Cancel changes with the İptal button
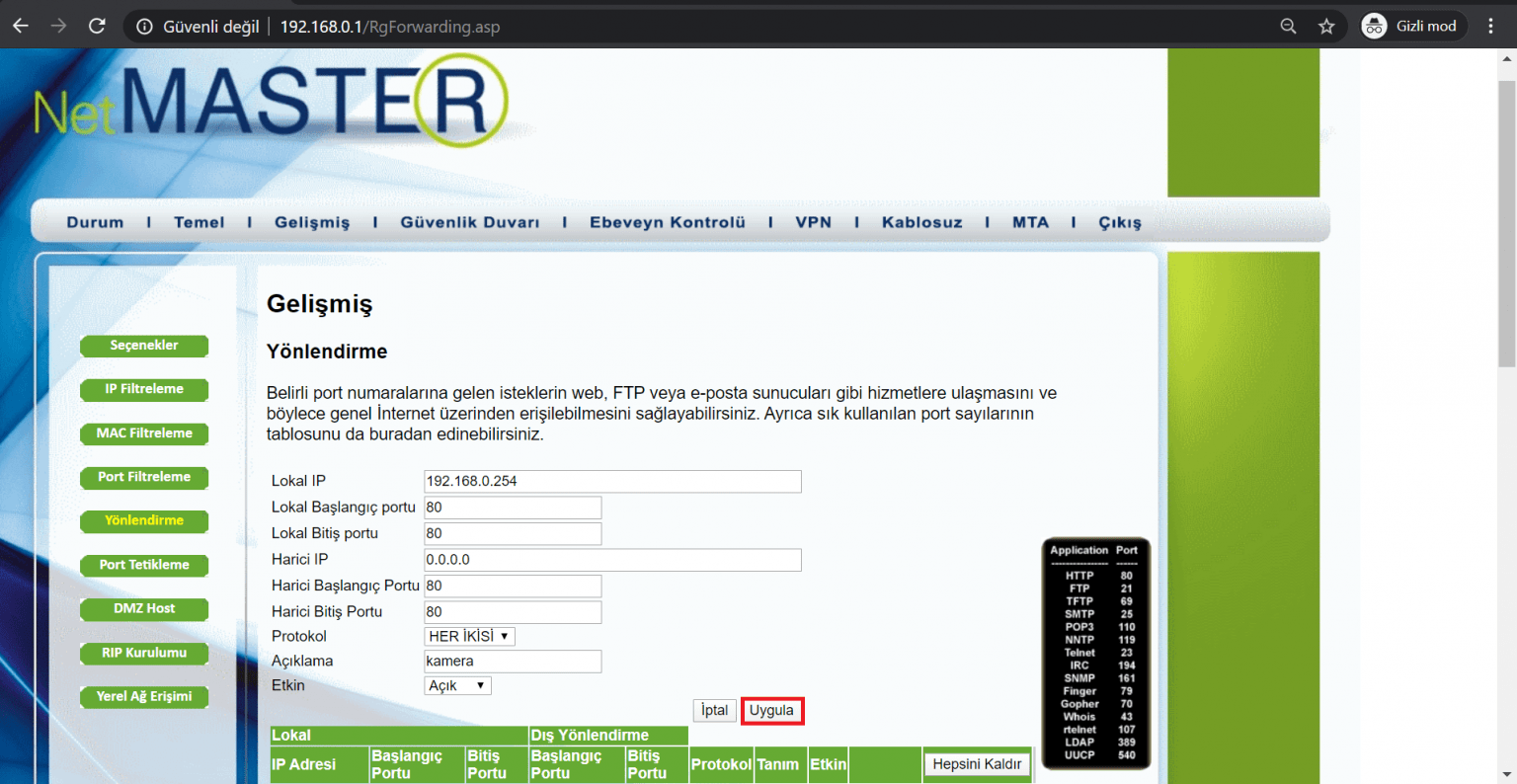This screenshot has height=784, width=1517. tap(714, 710)
